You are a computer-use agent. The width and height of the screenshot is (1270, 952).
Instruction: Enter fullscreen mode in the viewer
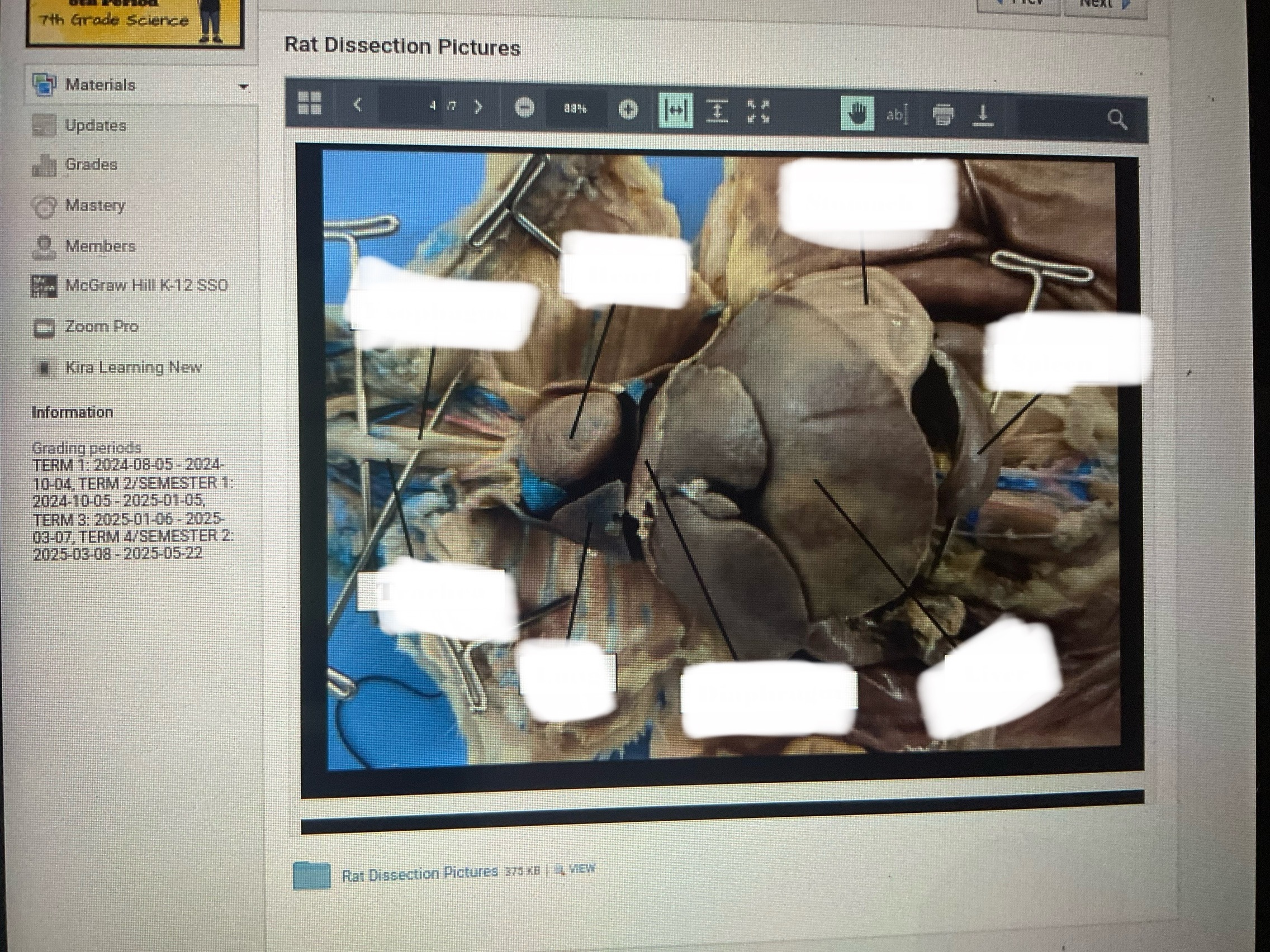pyautogui.click(x=758, y=112)
